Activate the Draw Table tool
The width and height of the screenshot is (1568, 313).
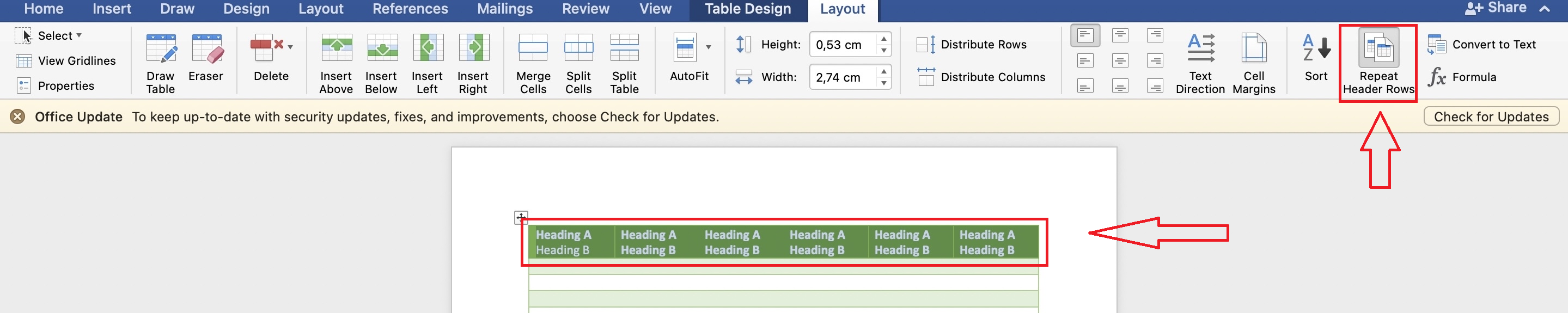pos(161,63)
